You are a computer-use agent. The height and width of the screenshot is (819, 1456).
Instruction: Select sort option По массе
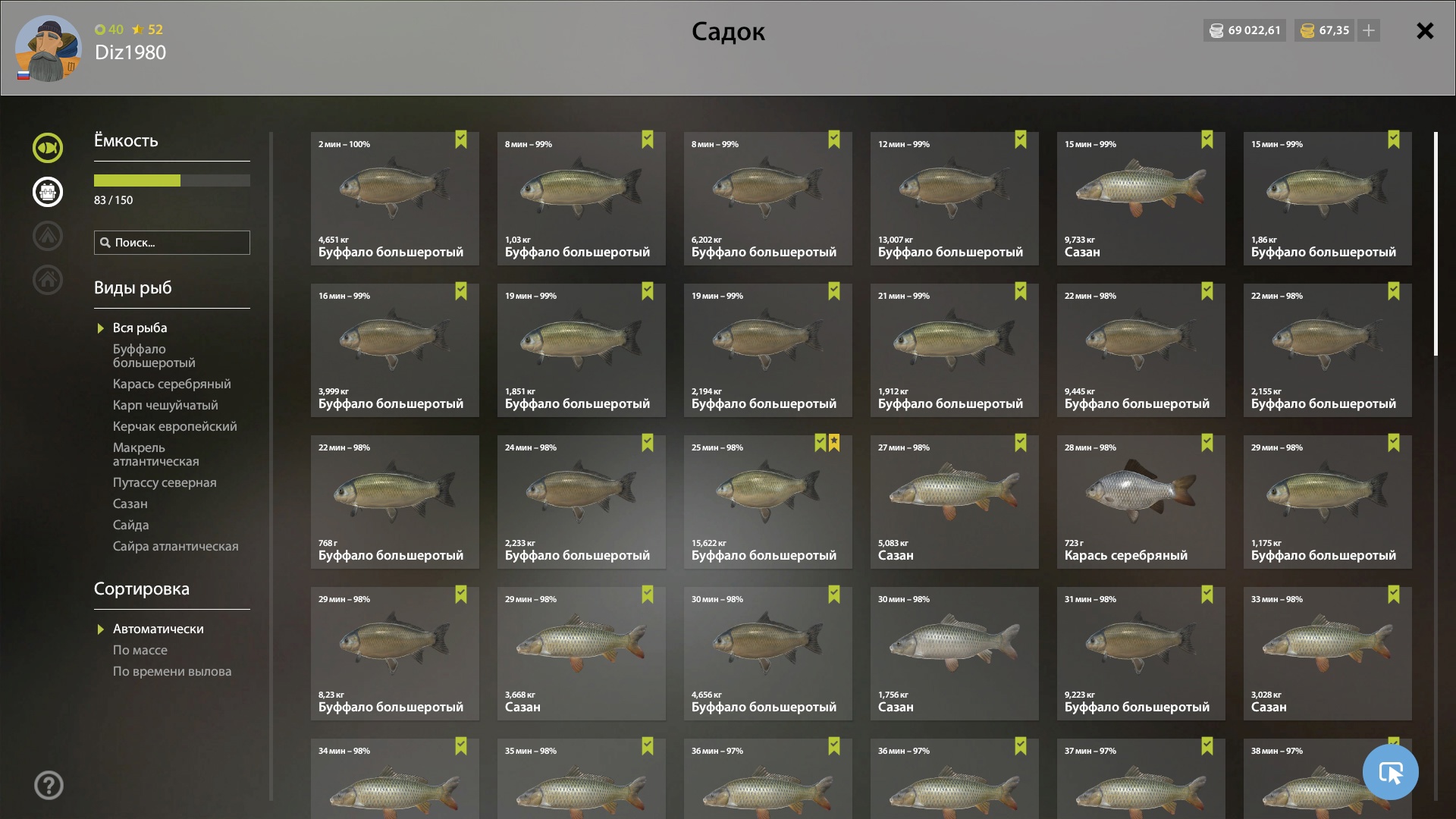(140, 650)
